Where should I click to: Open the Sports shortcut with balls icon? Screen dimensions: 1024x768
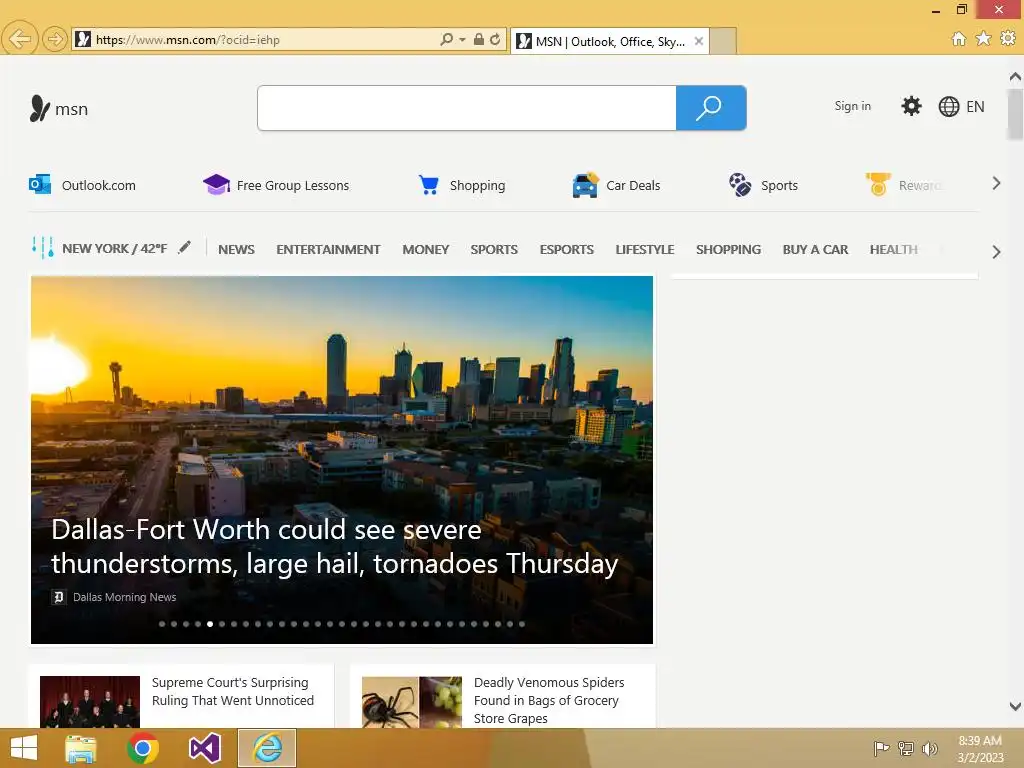pos(763,185)
